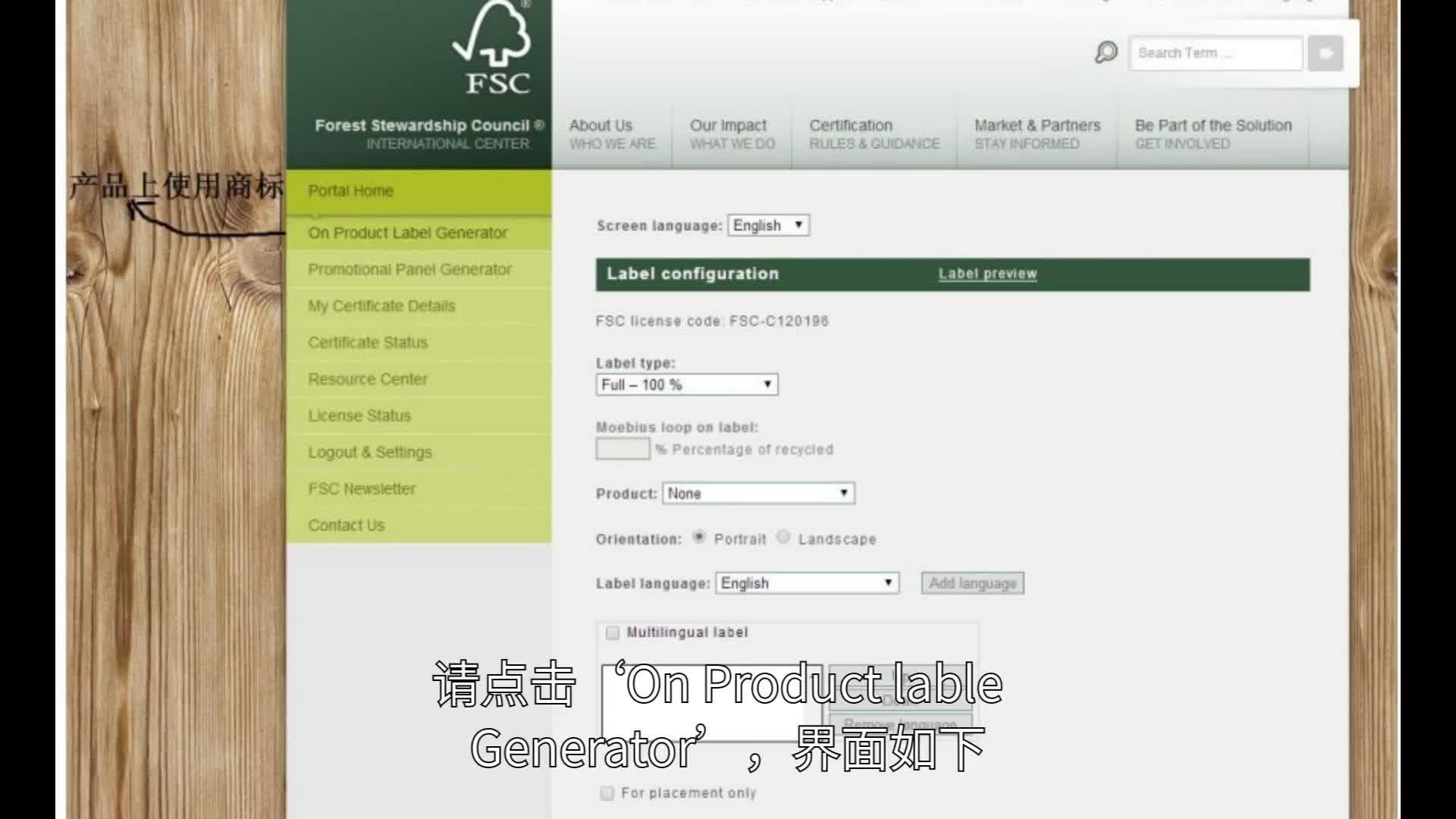This screenshot has height=819, width=1456.
Task: Open Contact Us from the sidebar
Action: (x=346, y=524)
